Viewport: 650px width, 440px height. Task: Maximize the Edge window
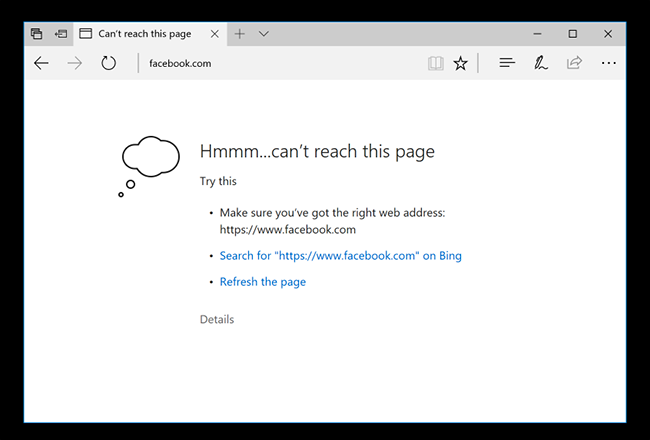572,34
